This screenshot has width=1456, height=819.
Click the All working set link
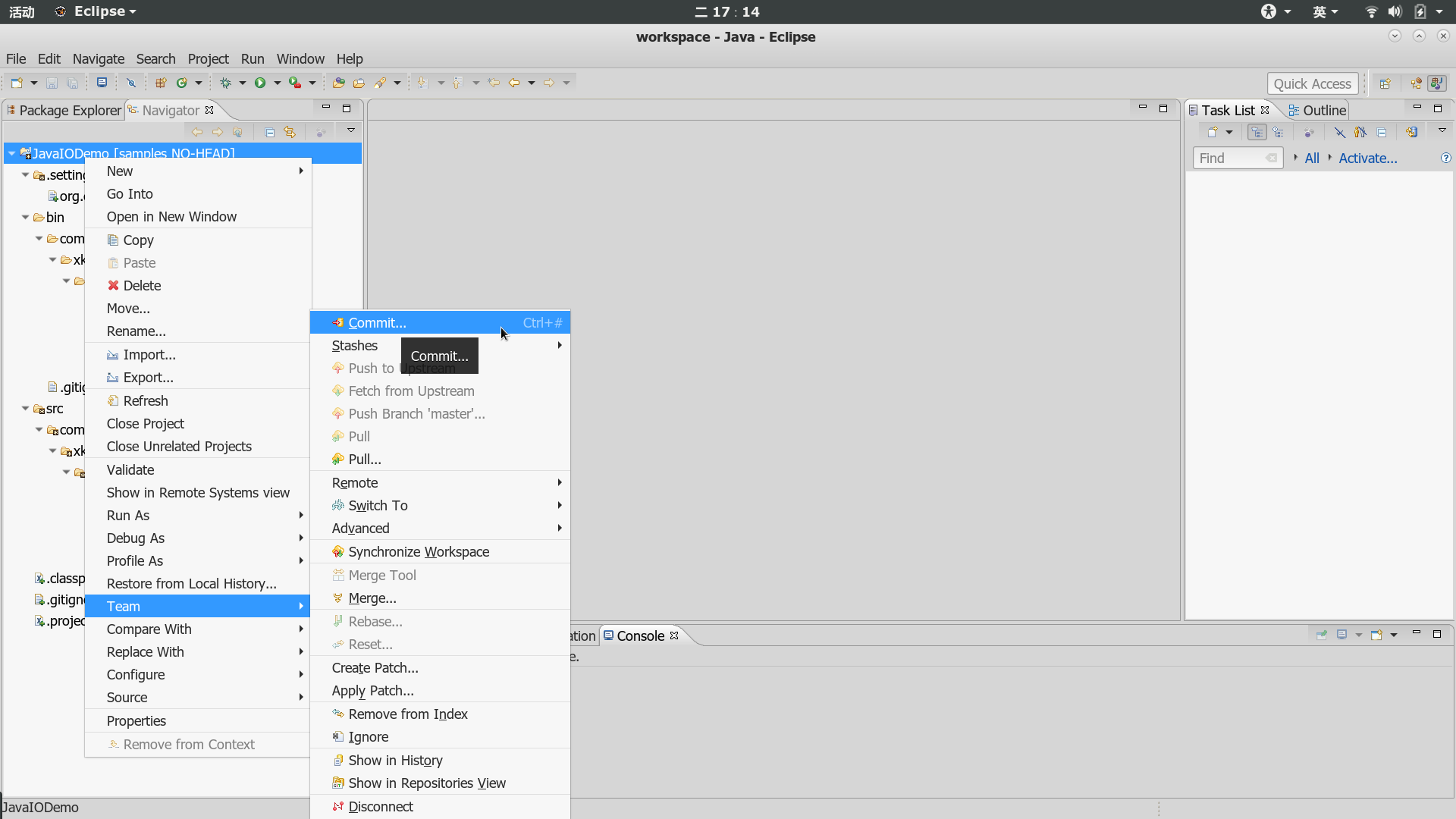click(x=1312, y=158)
